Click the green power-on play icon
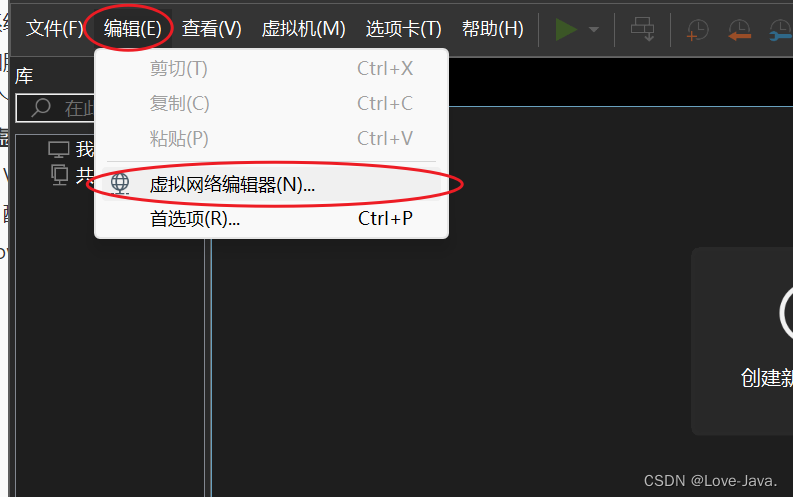Viewport: 793px width, 497px height. (566, 29)
